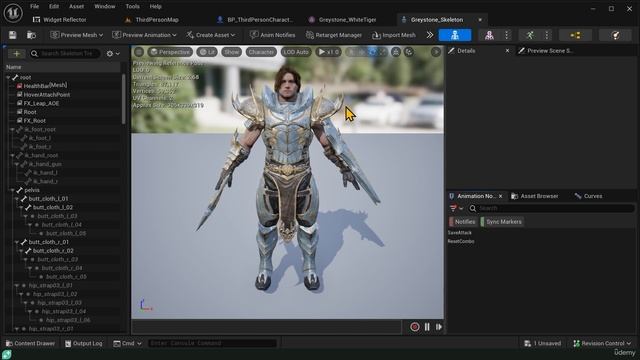Click the add plus button in Skeleton Tree
Viewport: 640px width, 360px height.
tap(16, 53)
